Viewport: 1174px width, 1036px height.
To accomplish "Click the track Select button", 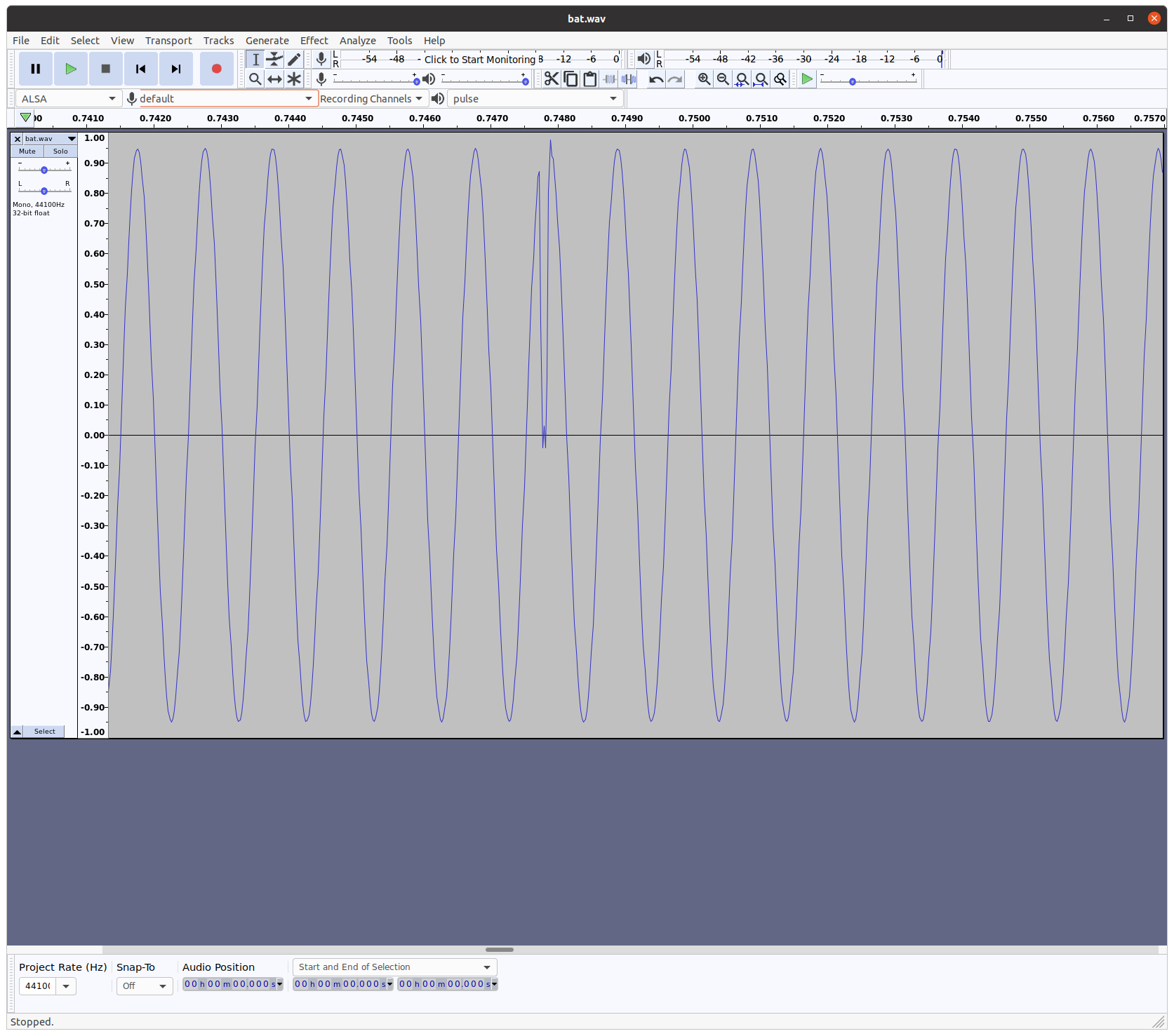I will [x=44, y=731].
